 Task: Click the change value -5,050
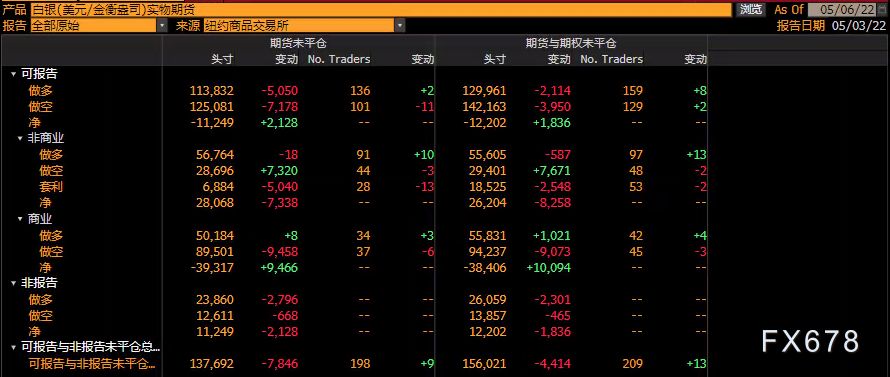pyautogui.click(x=280, y=90)
